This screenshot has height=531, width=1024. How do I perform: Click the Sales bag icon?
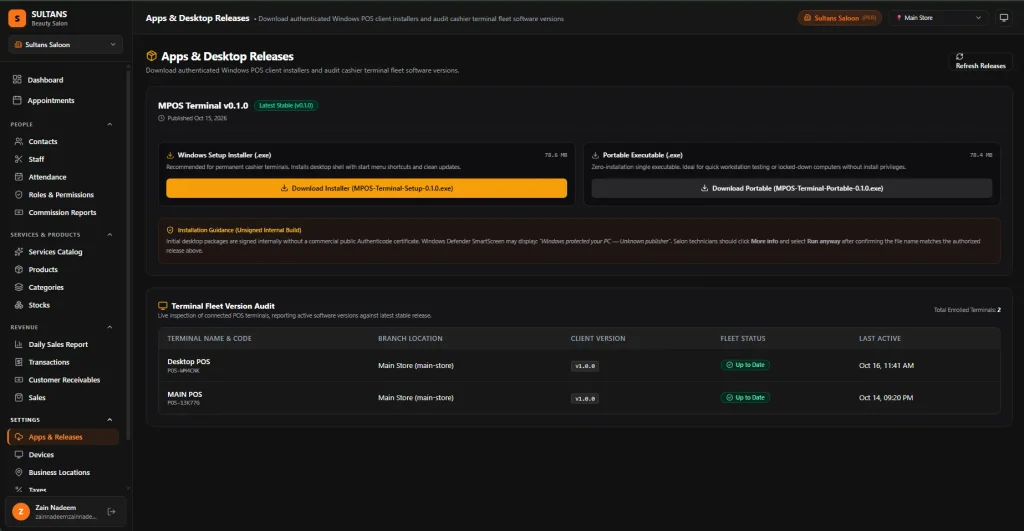tap(18, 397)
